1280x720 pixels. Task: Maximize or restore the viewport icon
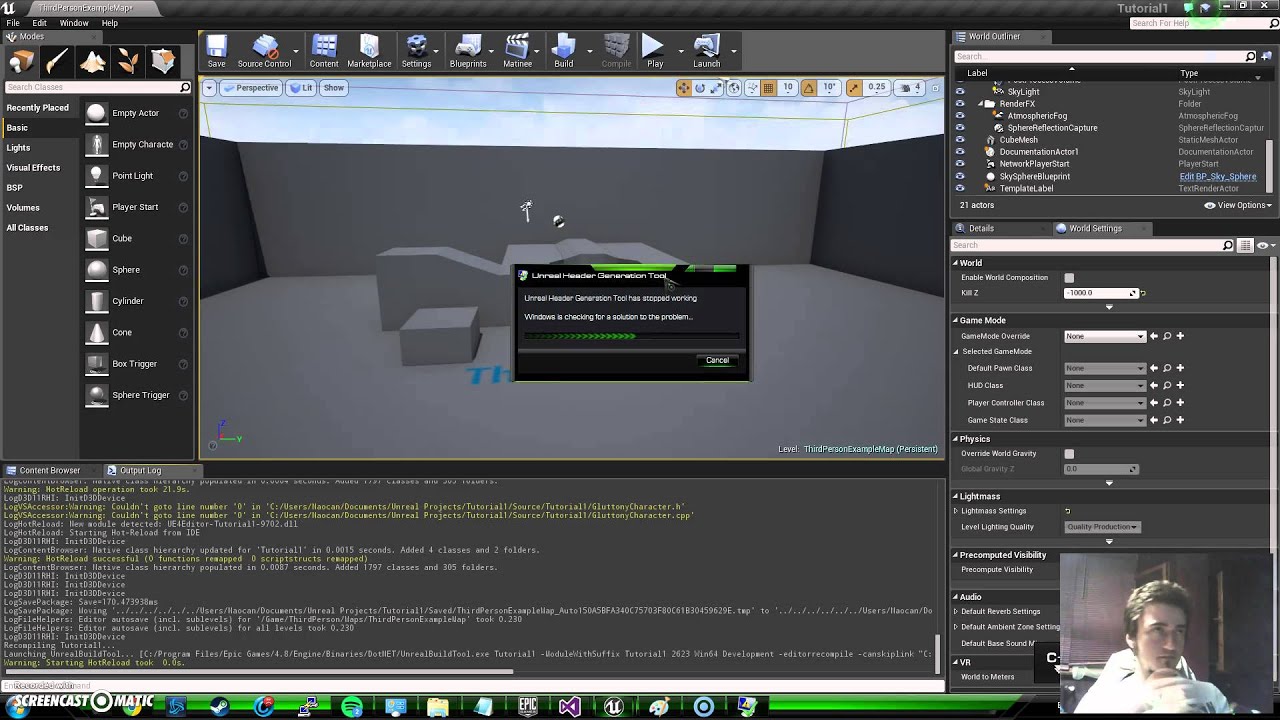point(935,88)
